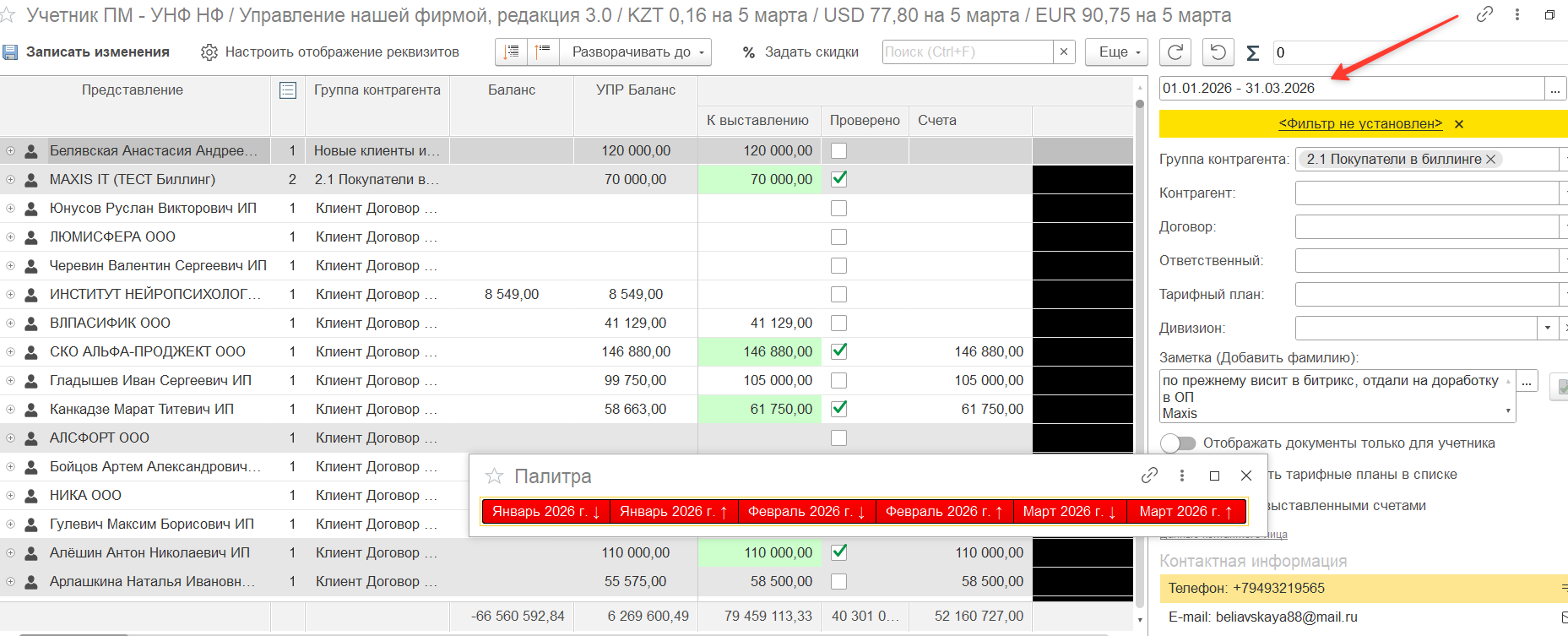Screen dimensions: 1568x636
Task: Select Март 2026 г. ↑ in palette
Action: click(1185, 512)
